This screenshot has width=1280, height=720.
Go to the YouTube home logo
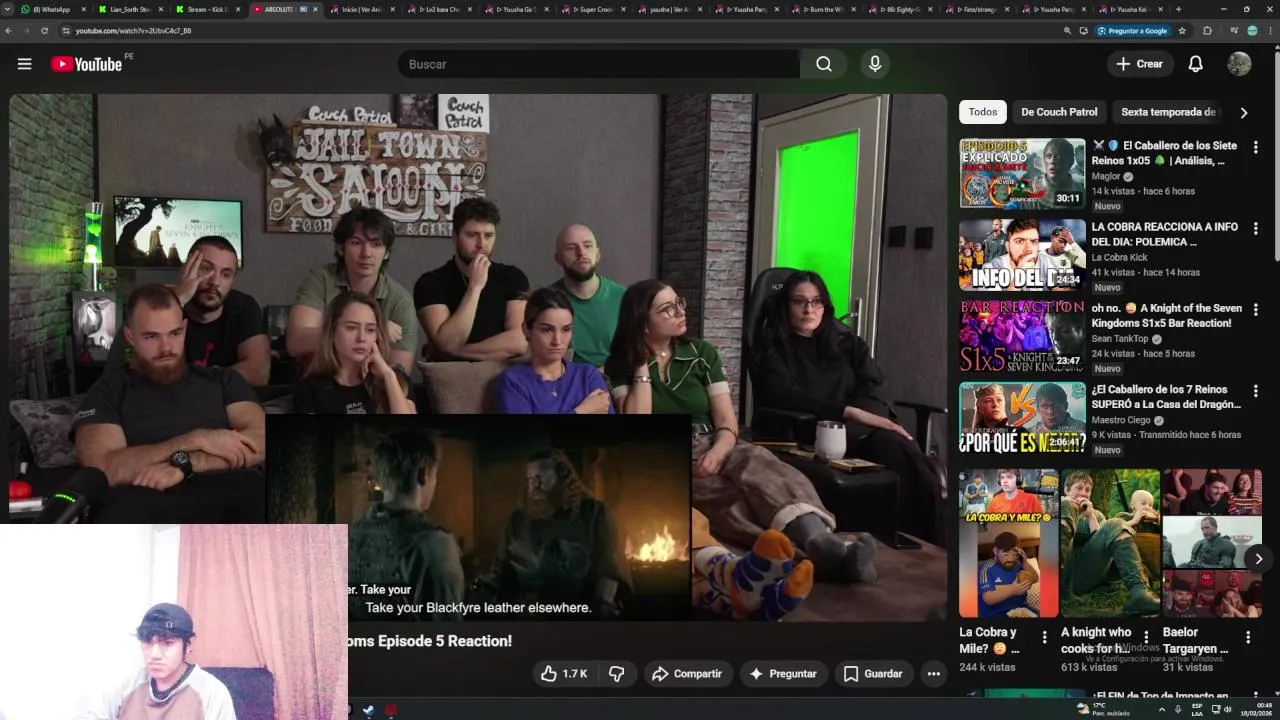[x=87, y=64]
